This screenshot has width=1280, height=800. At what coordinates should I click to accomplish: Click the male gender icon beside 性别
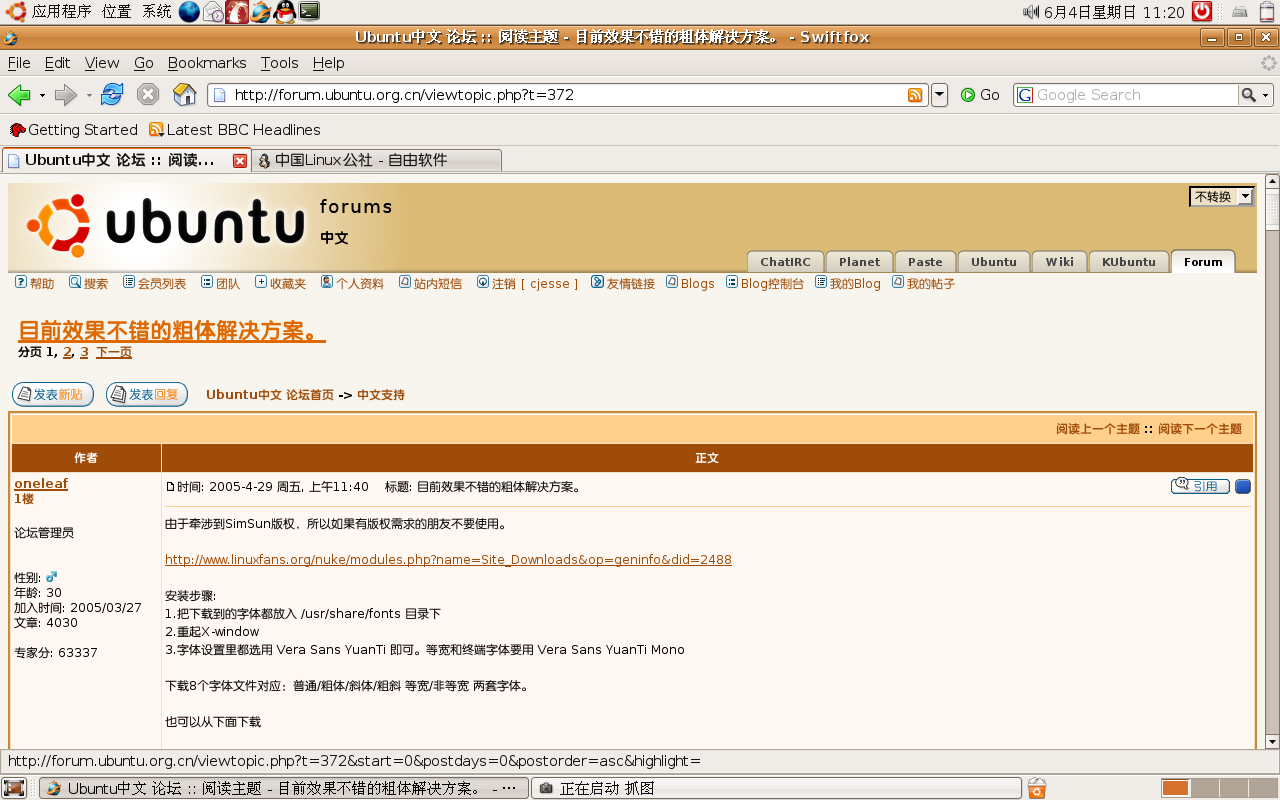tap(52, 577)
